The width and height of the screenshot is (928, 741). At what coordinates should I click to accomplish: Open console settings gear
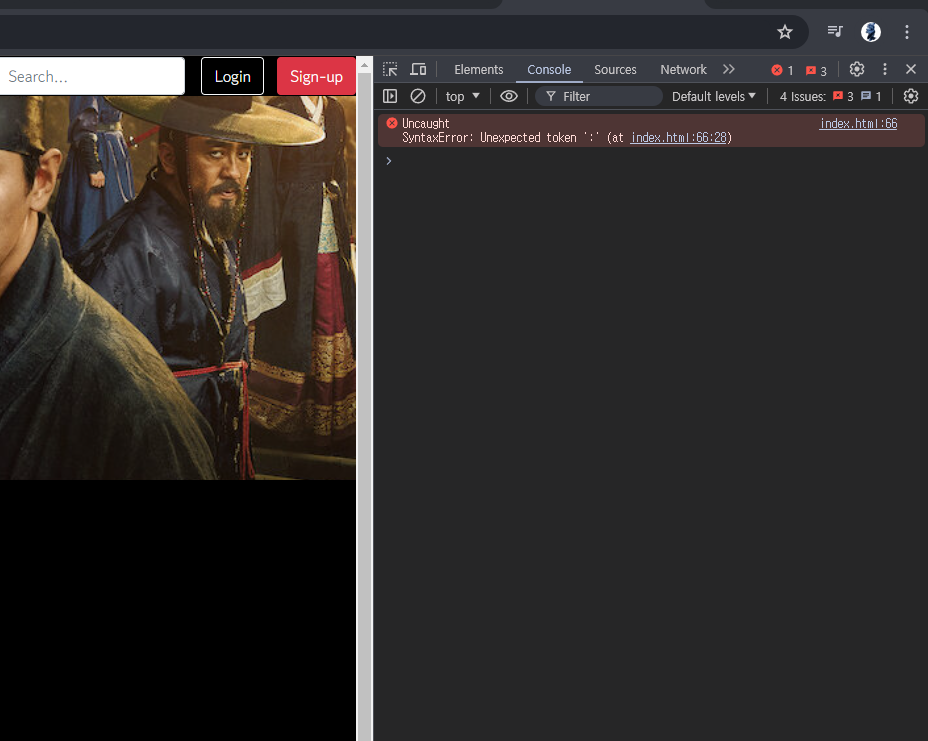click(x=911, y=96)
